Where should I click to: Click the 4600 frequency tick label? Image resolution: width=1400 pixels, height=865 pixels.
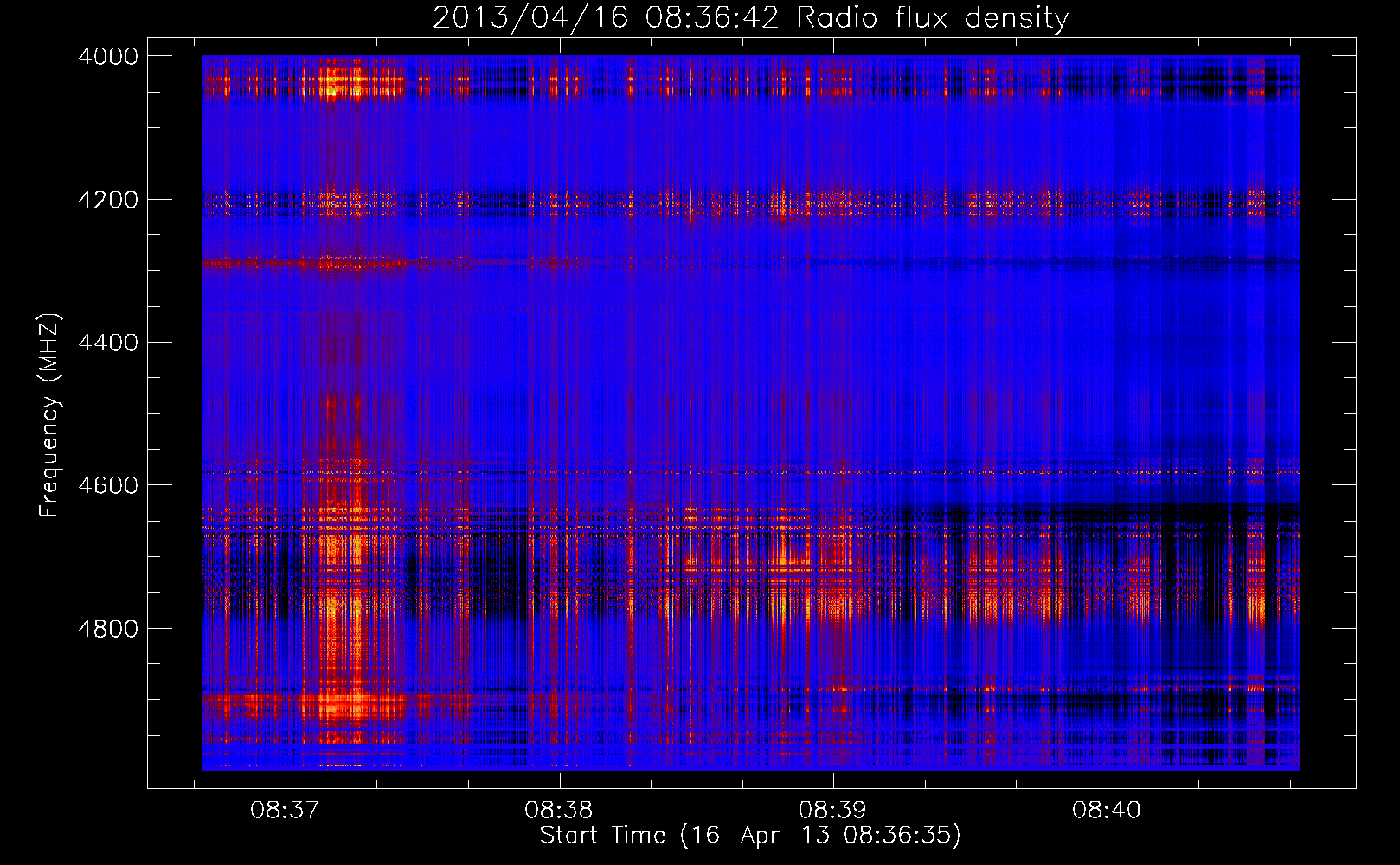point(108,485)
